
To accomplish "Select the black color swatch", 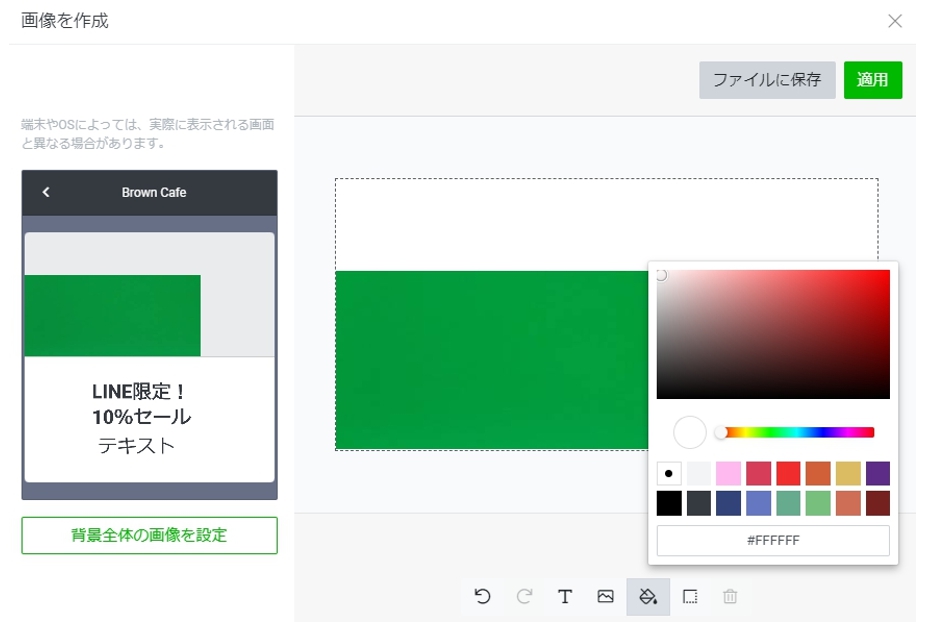I will tap(669, 503).
